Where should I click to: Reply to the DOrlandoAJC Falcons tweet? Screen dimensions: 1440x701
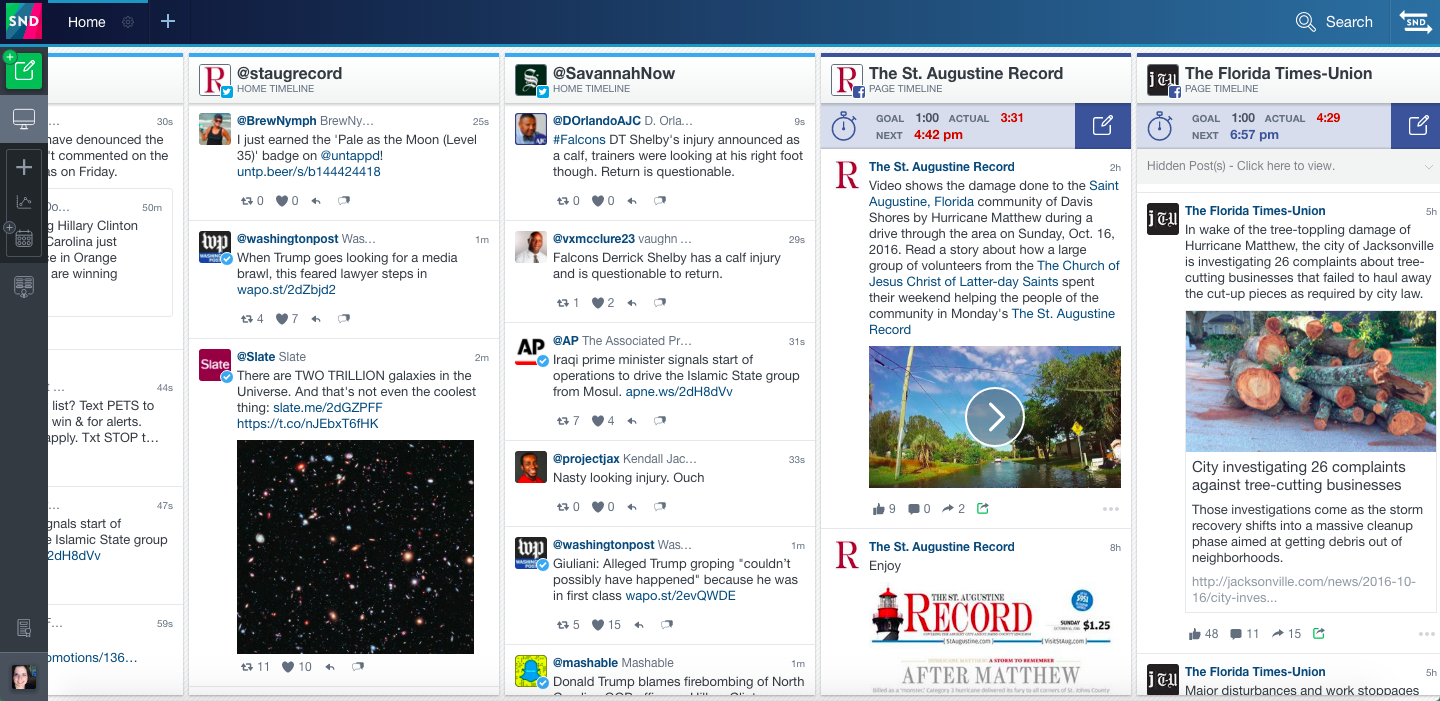pyautogui.click(x=632, y=201)
